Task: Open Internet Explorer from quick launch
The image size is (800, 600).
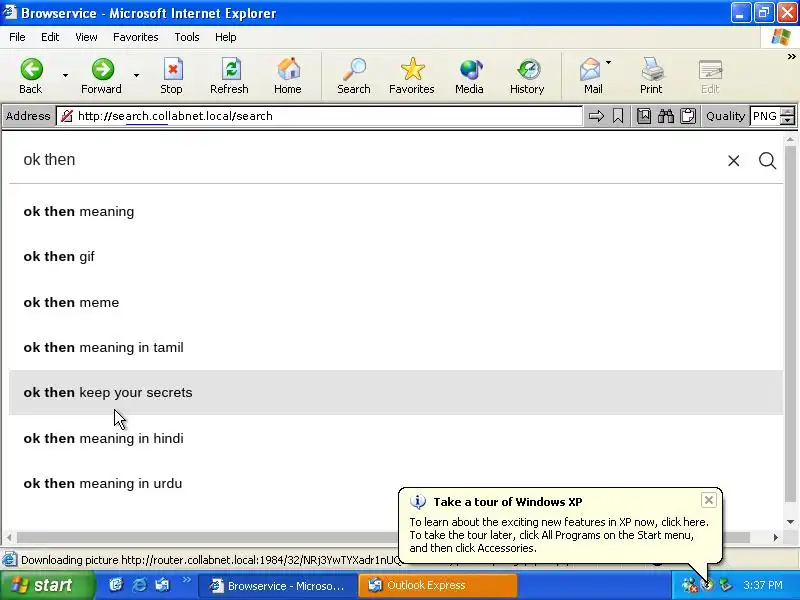Action: [x=139, y=585]
